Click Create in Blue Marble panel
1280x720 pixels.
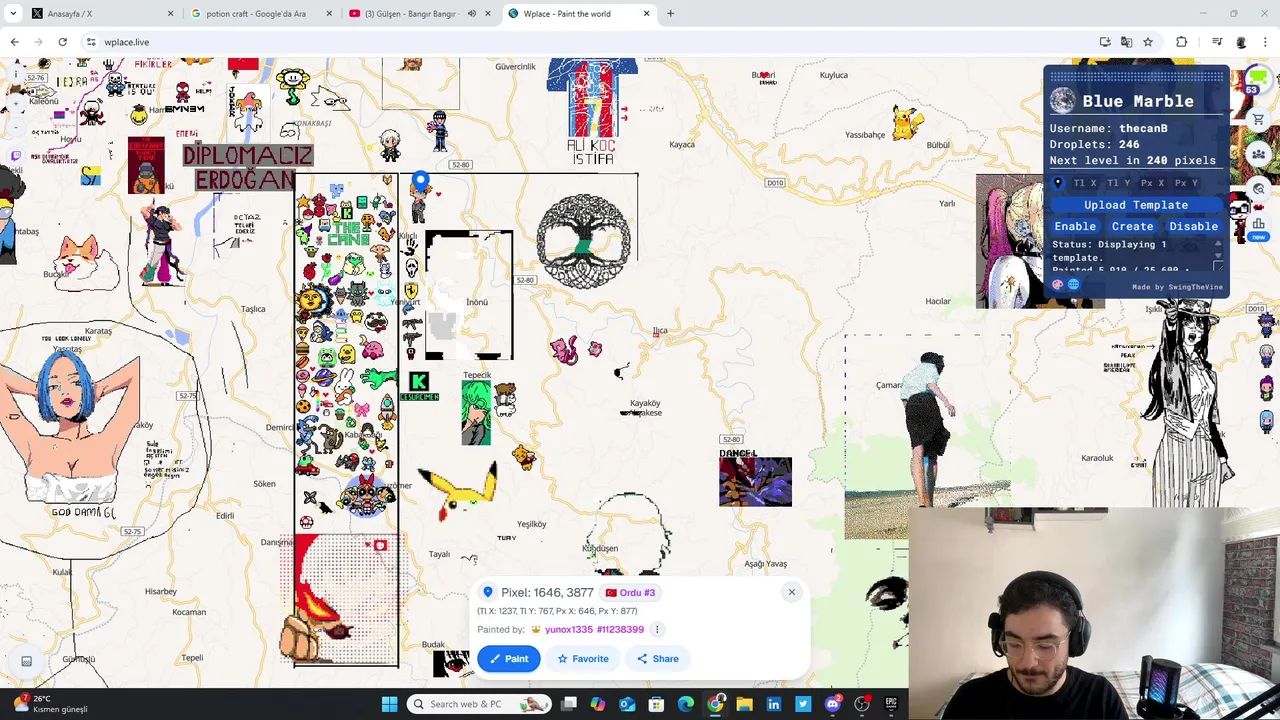1132,226
